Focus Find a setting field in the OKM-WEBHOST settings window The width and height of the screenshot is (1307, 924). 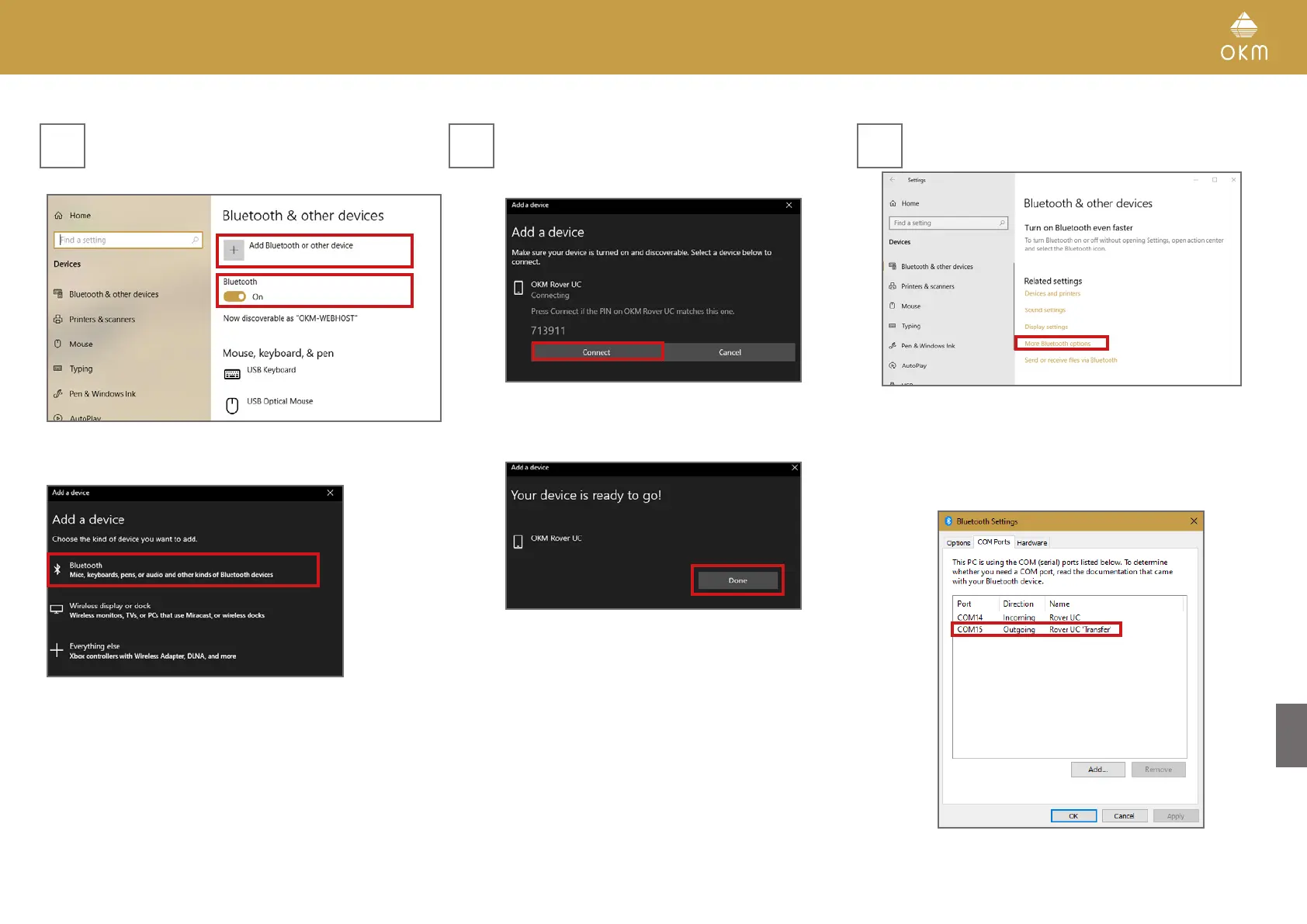click(x=128, y=240)
